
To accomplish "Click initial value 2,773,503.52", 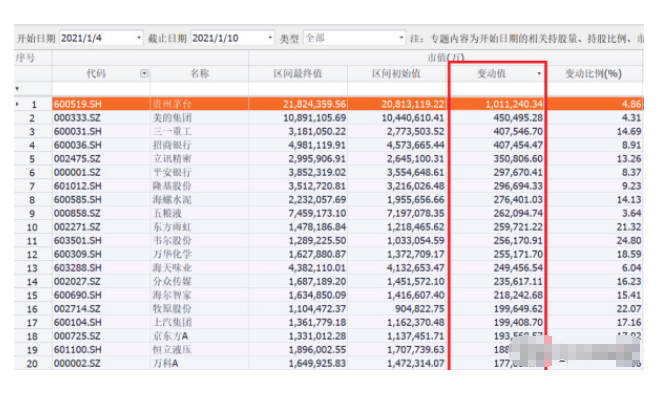I will tap(416, 131).
